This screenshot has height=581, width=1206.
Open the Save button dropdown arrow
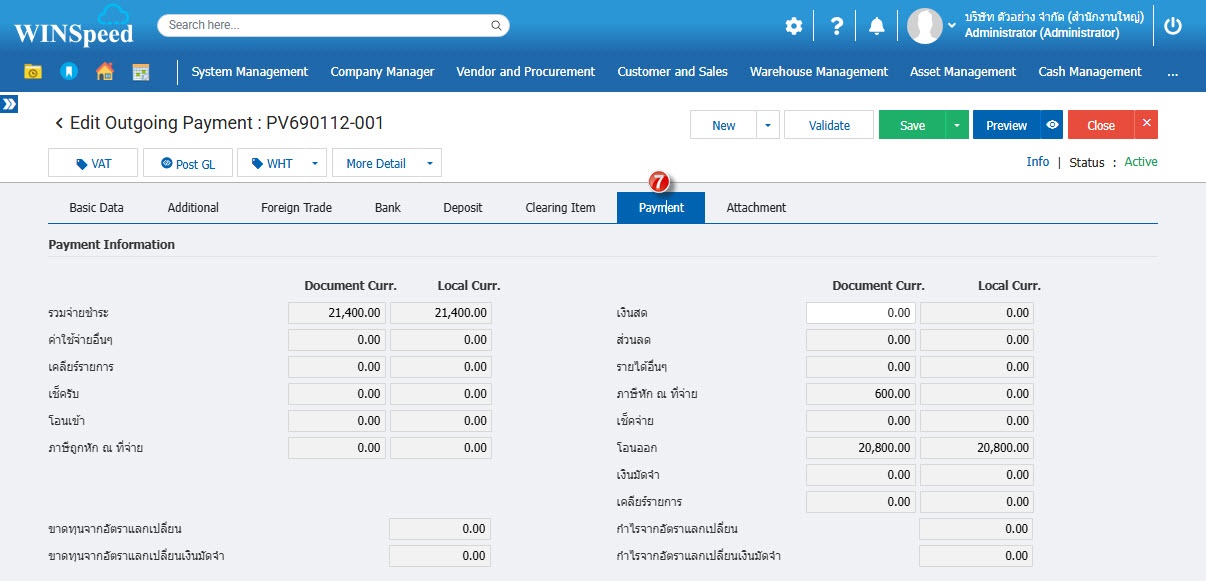click(957, 125)
